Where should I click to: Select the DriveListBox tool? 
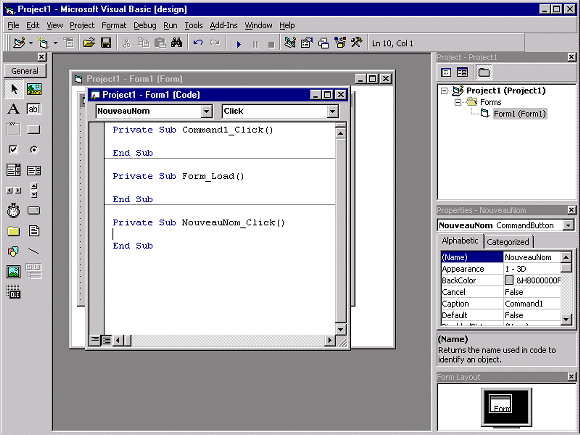coord(34,210)
